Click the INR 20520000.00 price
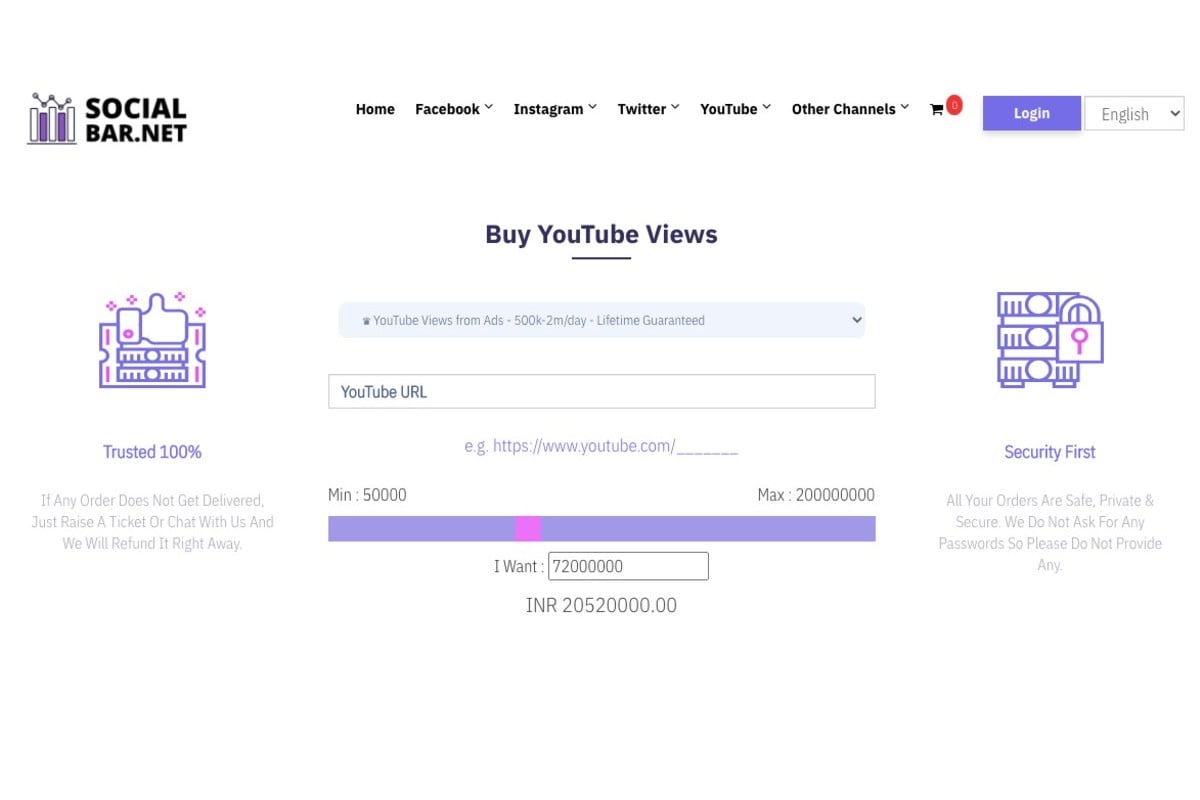This screenshot has width=1200, height=800. point(601,605)
